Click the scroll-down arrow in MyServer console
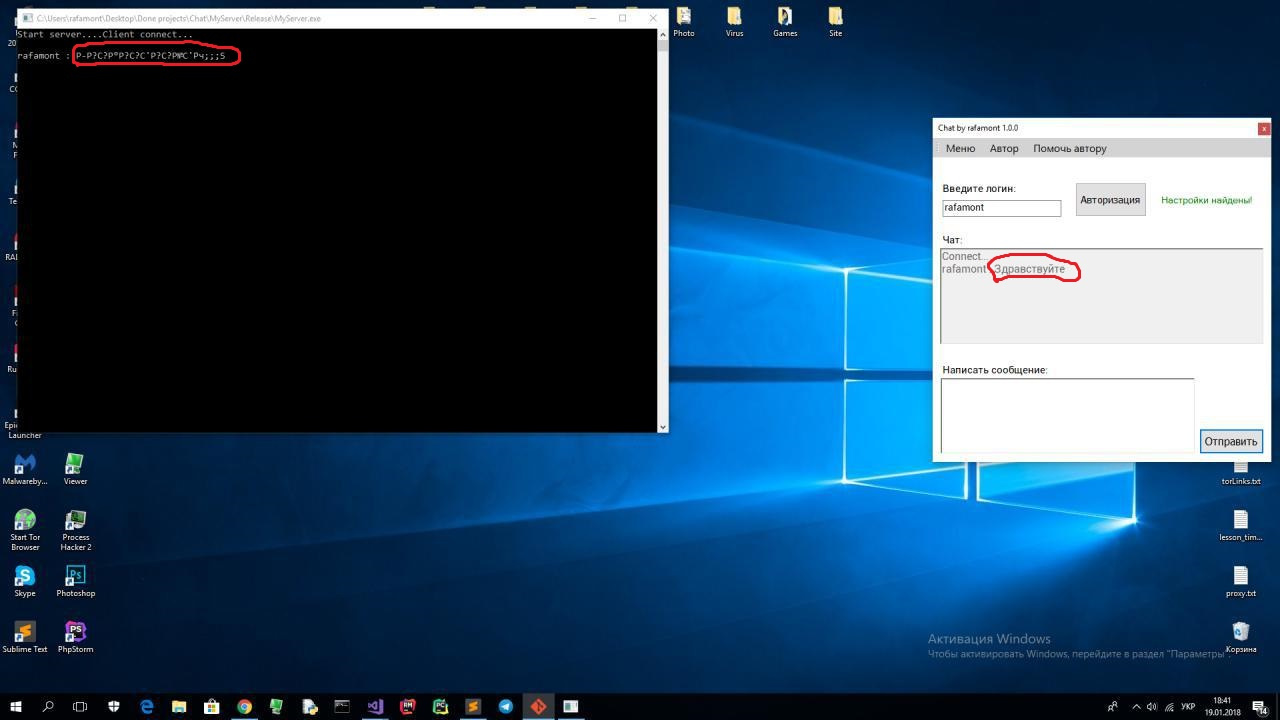Screen dimensions: 1280x720 coord(662,427)
